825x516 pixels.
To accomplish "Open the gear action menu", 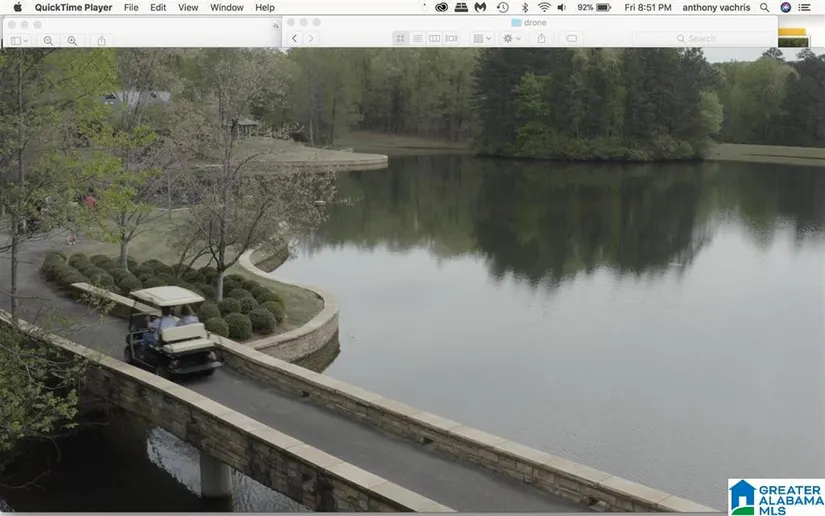I will point(511,38).
